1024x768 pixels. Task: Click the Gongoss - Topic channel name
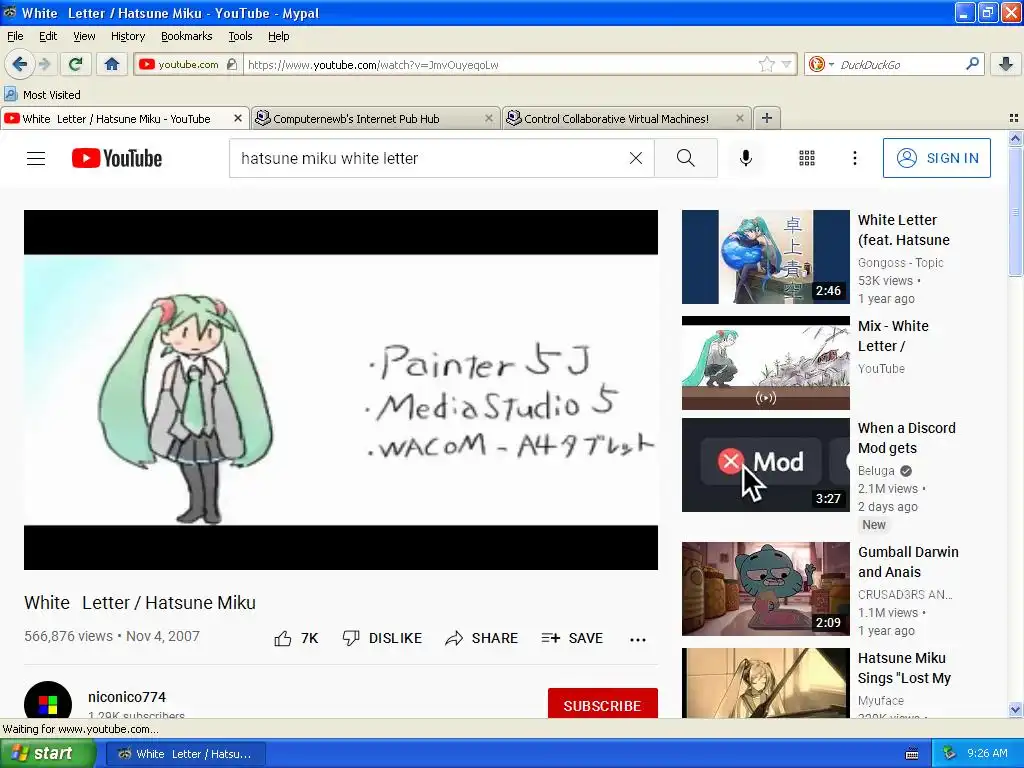[x=901, y=263]
